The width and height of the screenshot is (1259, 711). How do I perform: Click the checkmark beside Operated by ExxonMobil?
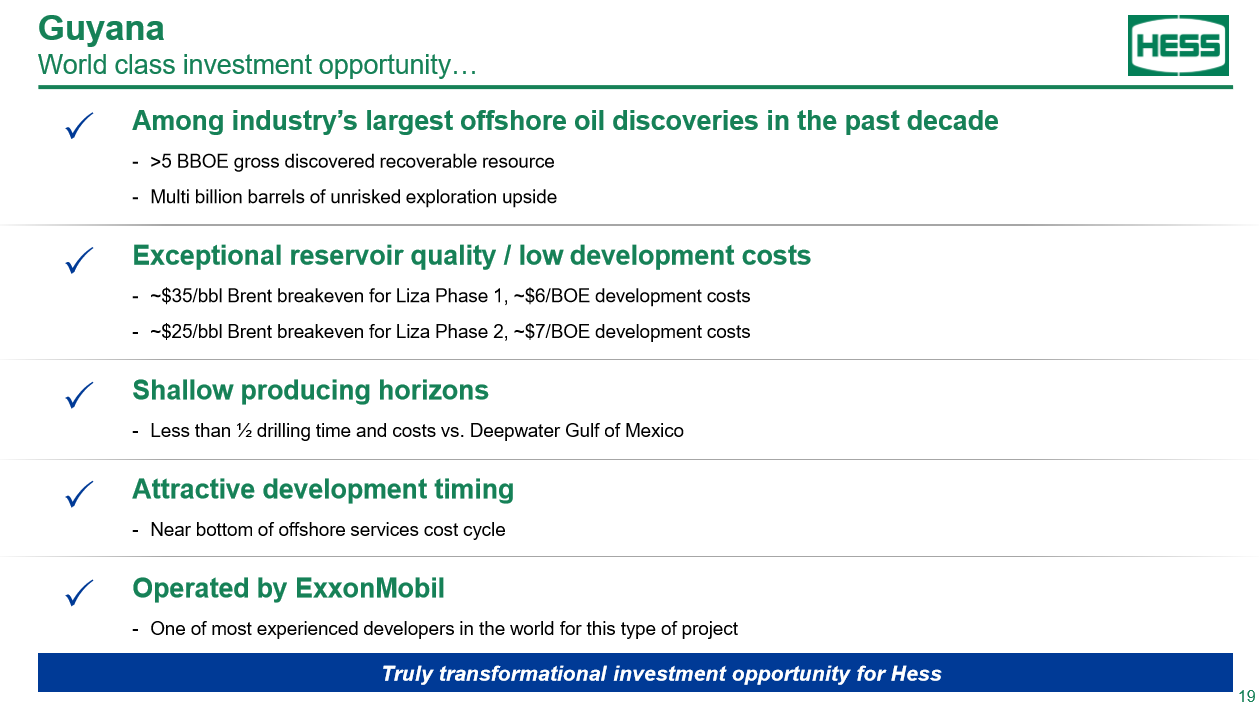coord(79,593)
